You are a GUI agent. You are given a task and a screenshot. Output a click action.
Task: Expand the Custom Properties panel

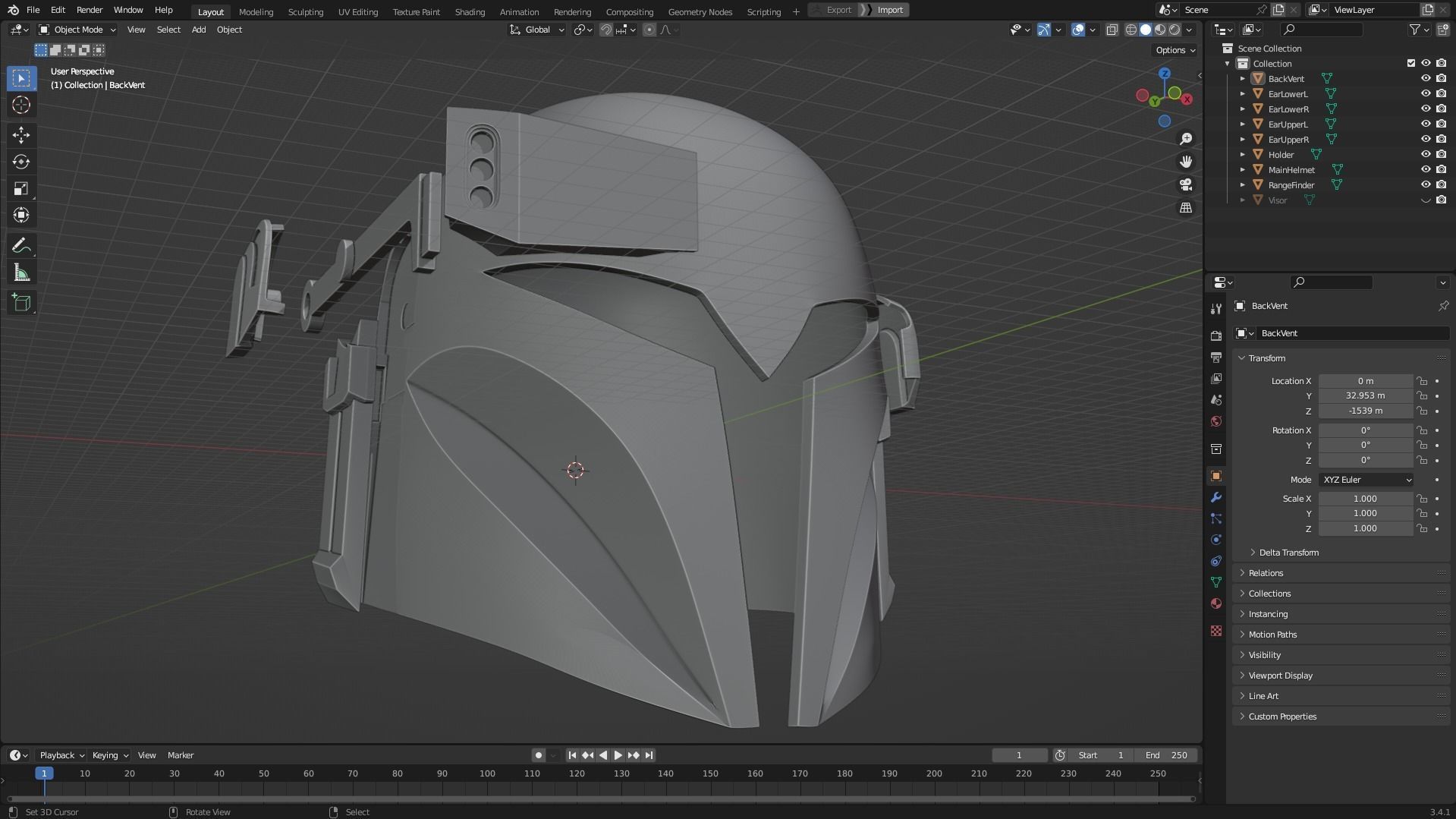pos(1282,717)
